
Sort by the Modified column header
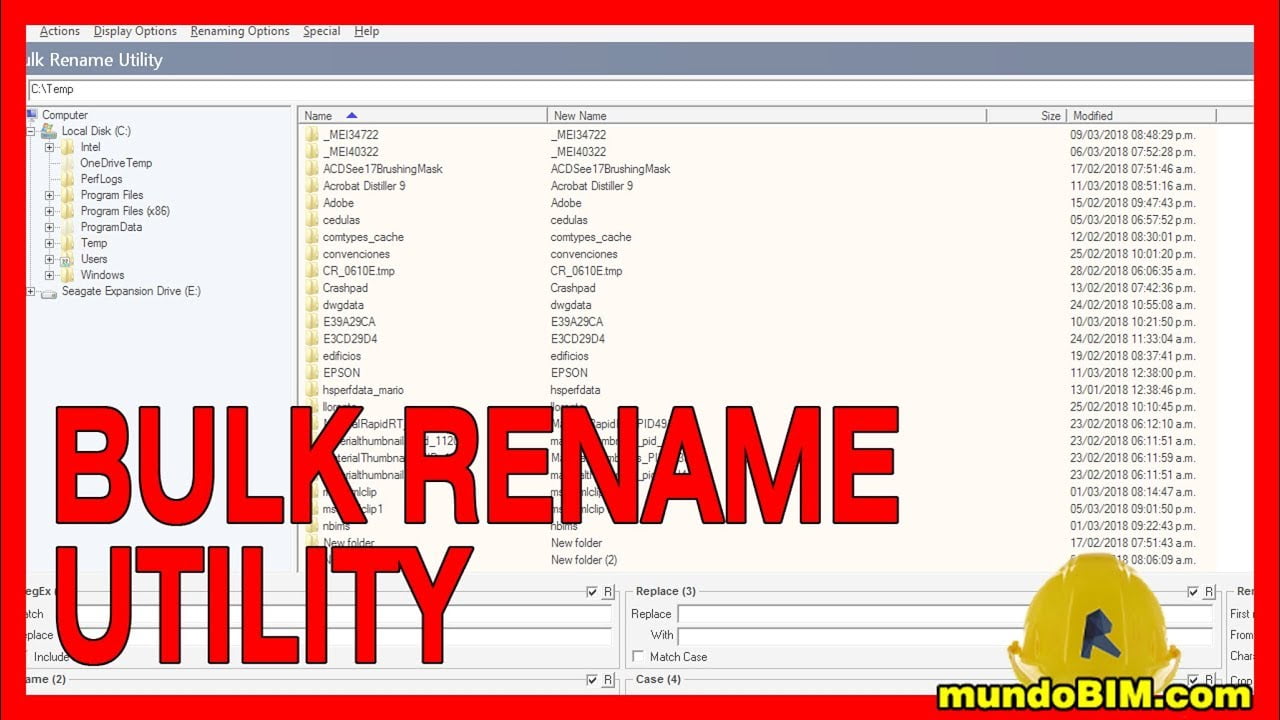click(1141, 116)
